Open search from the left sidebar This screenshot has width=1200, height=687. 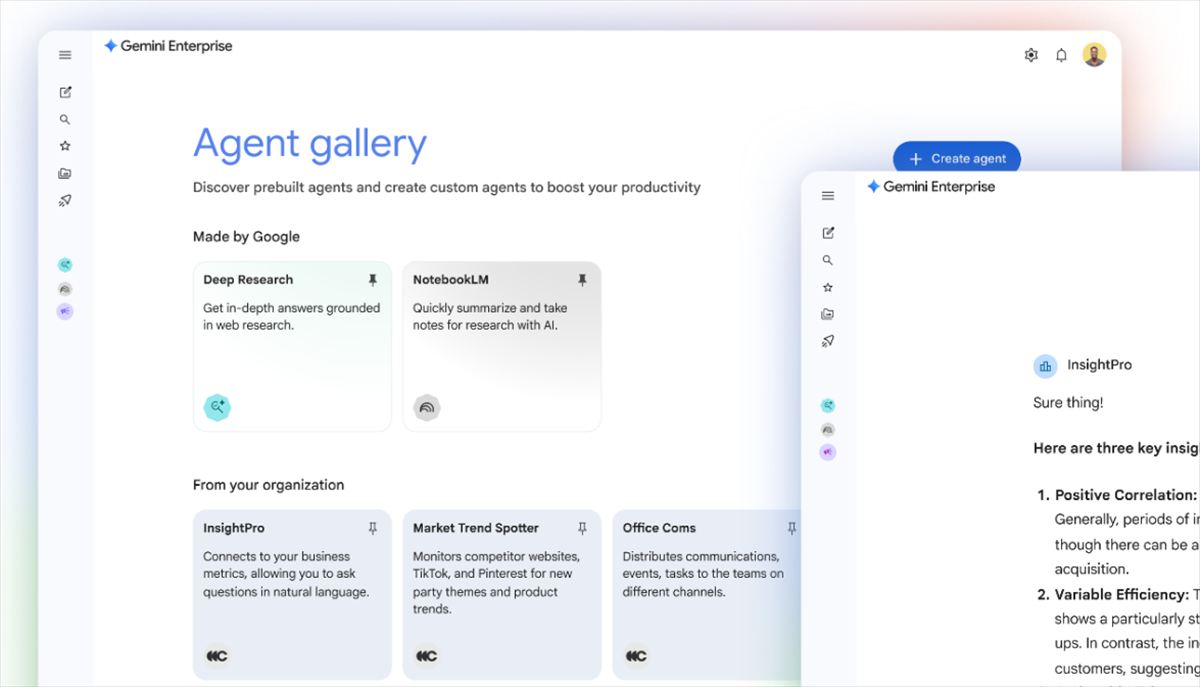pos(64,119)
